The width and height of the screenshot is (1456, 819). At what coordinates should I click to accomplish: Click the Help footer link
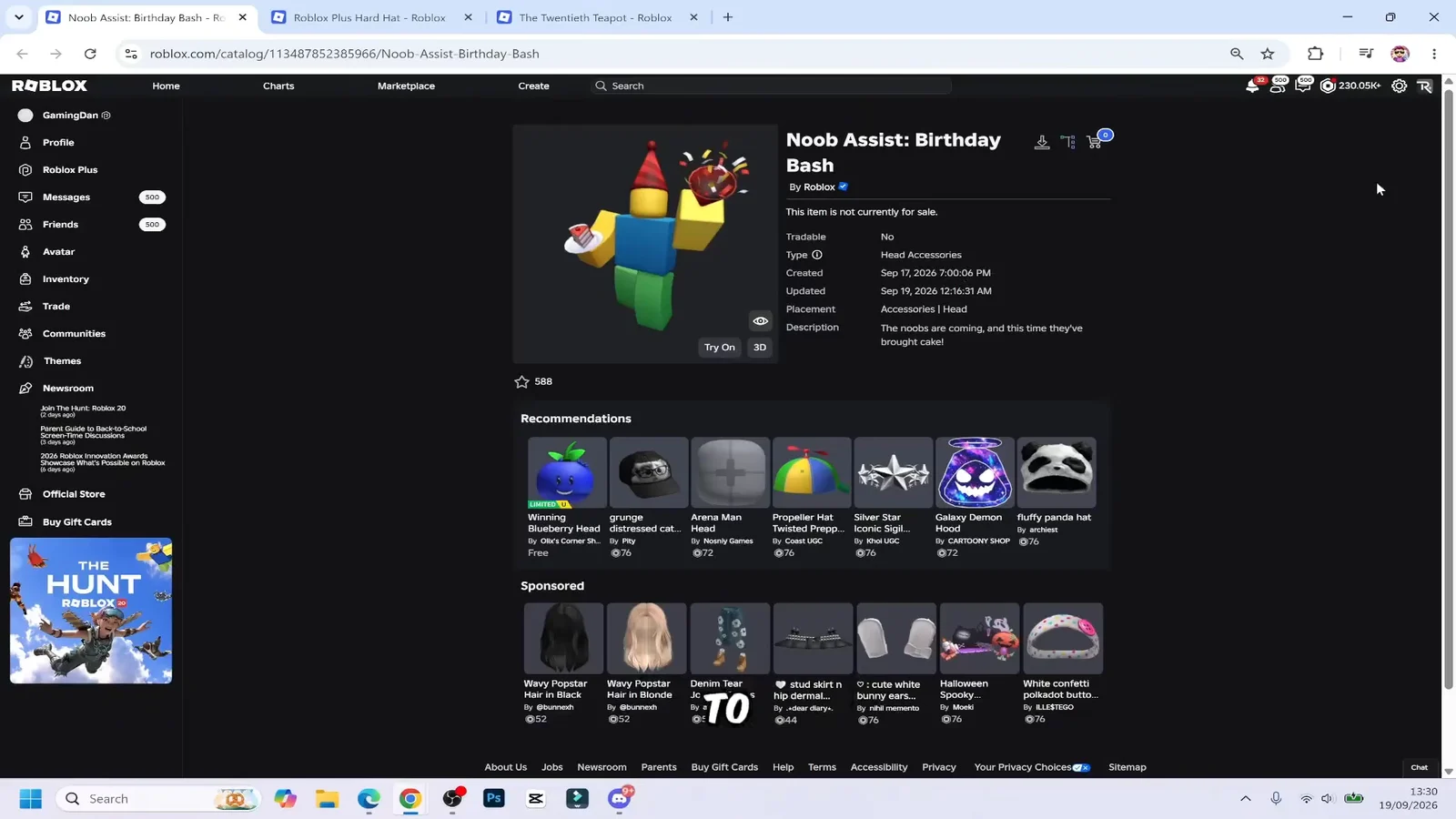coord(783,767)
